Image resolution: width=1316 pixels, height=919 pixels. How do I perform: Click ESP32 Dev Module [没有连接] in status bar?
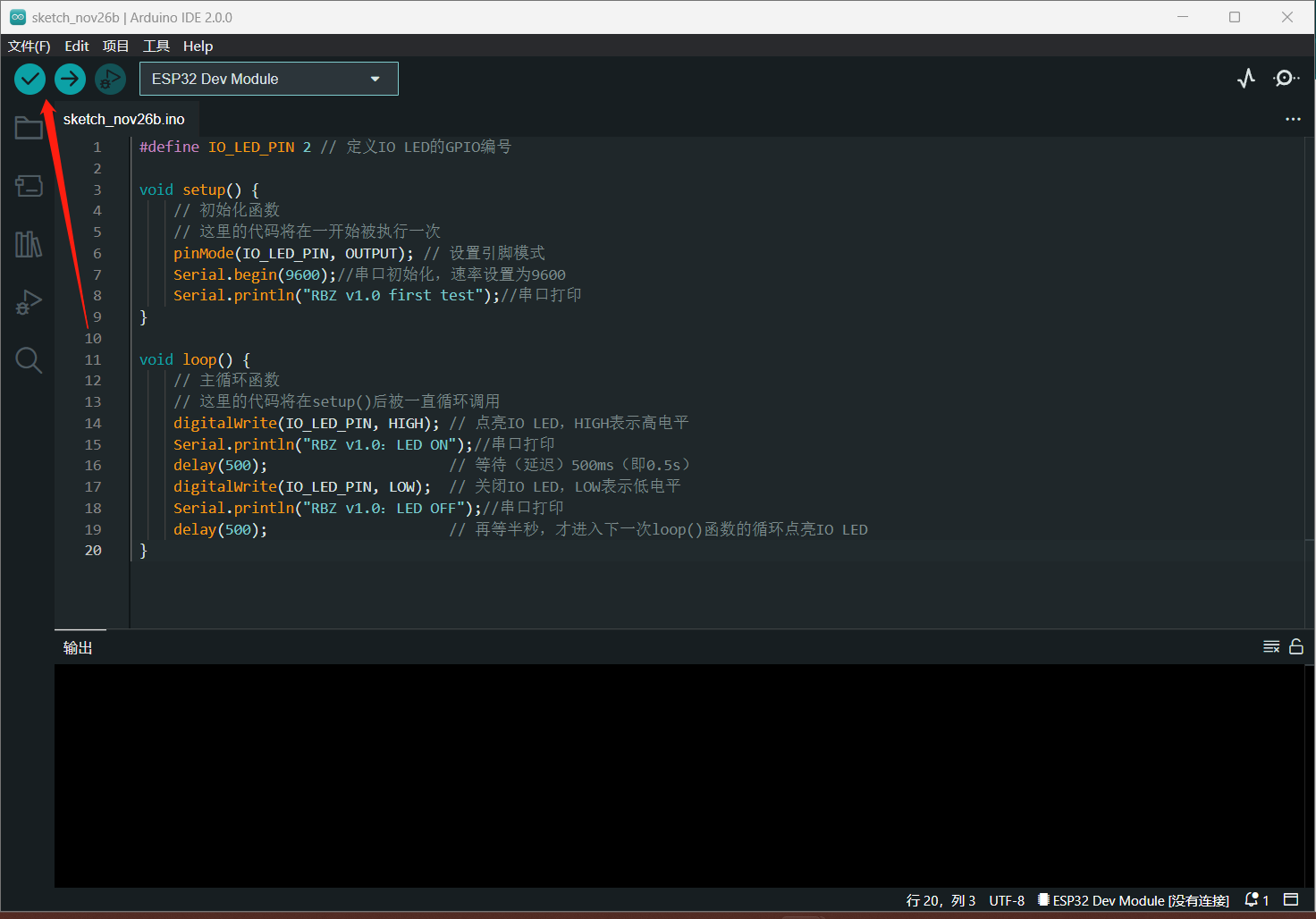tap(1134, 900)
